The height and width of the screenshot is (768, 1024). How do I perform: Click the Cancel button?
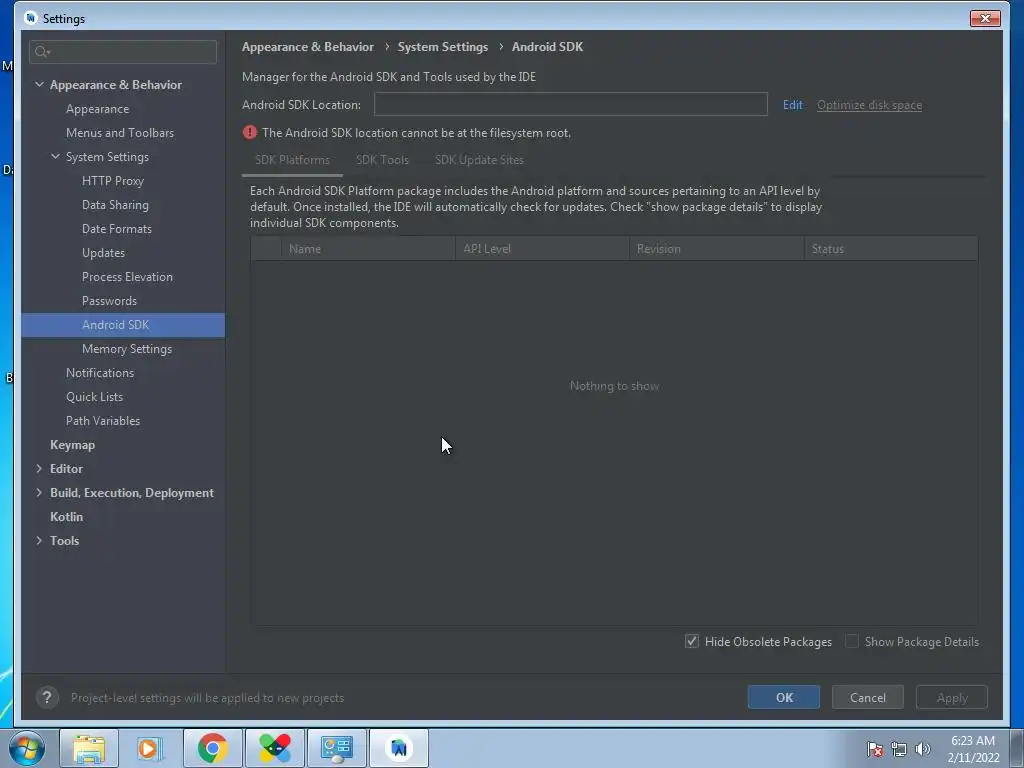[867, 697]
